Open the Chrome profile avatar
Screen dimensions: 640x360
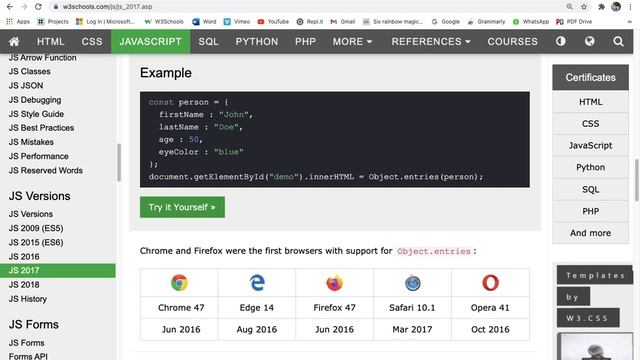(616, 7)
